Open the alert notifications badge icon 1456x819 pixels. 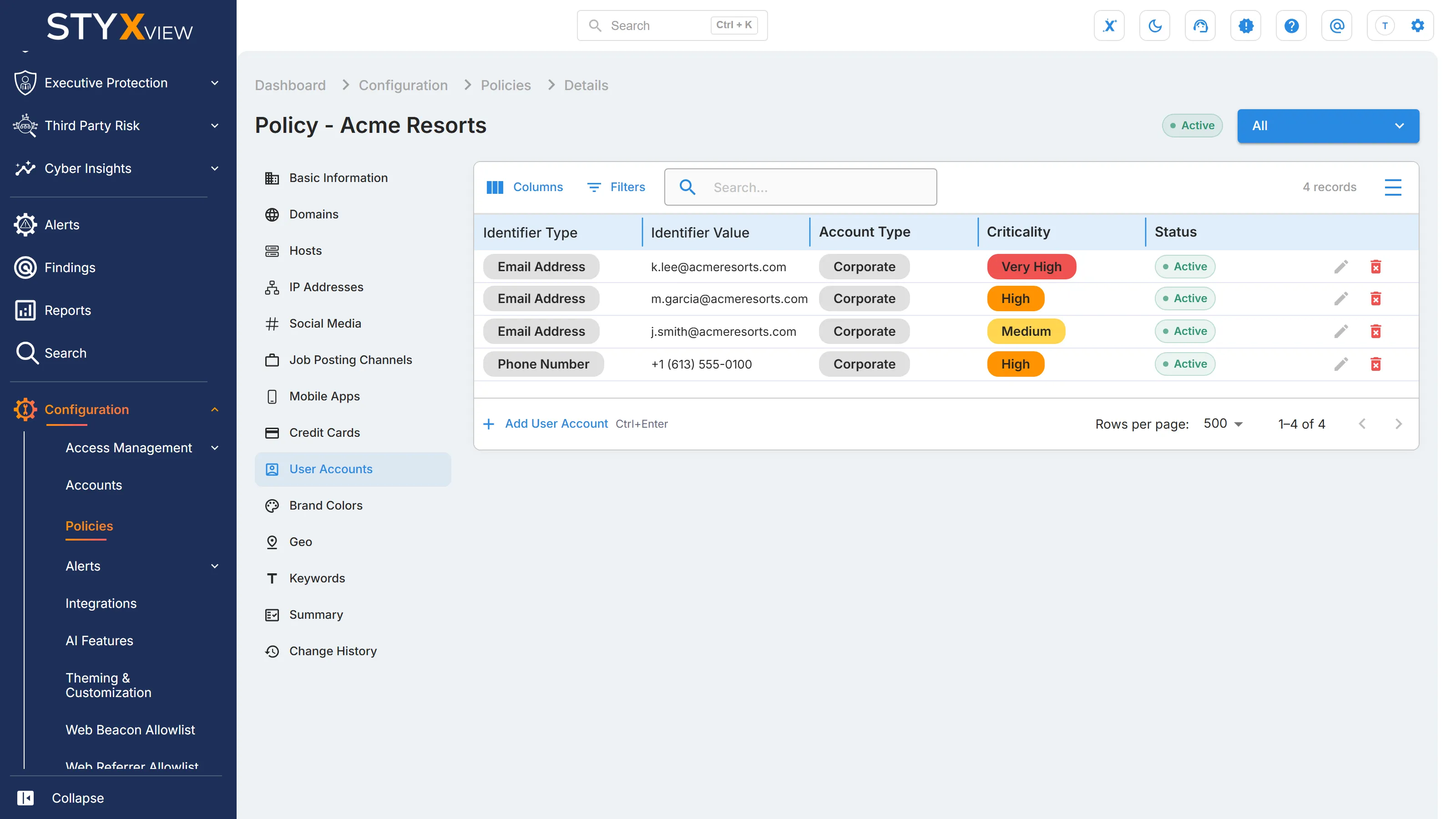click(1246, 25)
